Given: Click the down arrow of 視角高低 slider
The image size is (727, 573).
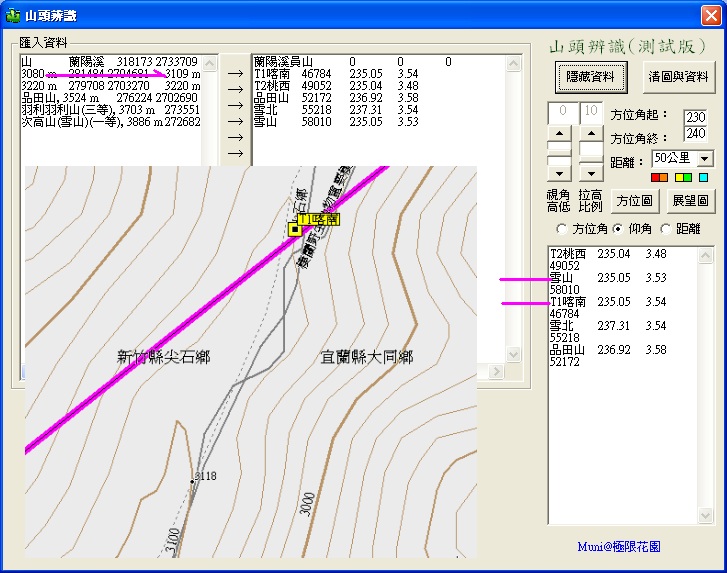Looking at the screenshot, I should tap(560, 174).
